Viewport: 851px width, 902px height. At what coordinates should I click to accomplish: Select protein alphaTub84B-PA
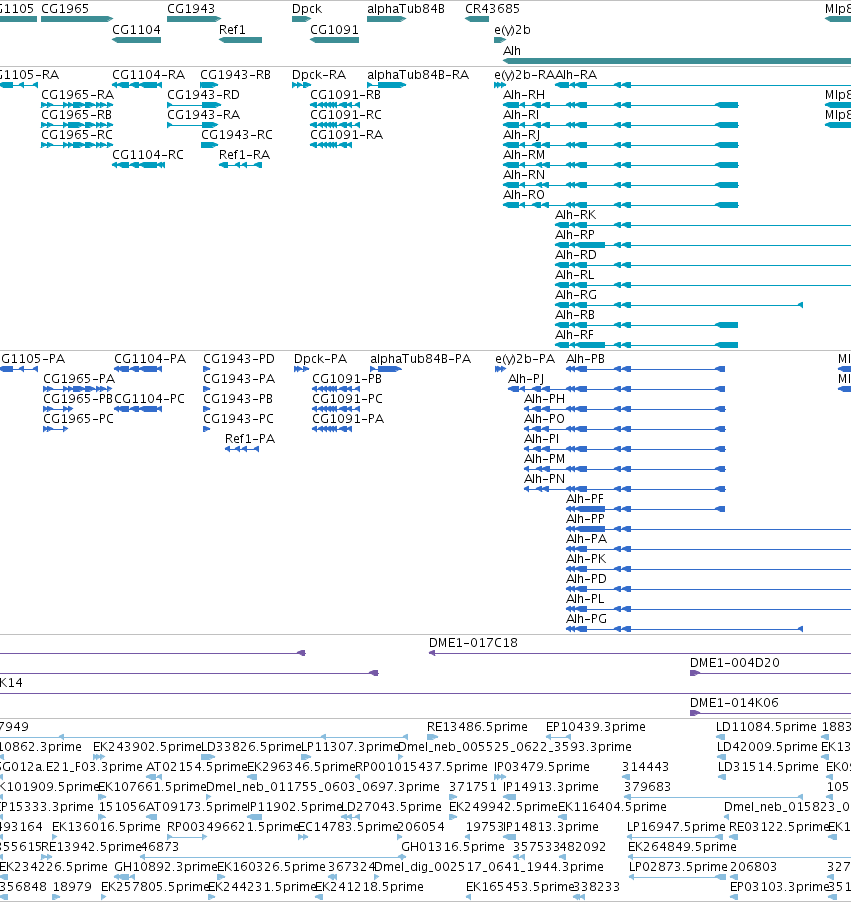(386, 369)
